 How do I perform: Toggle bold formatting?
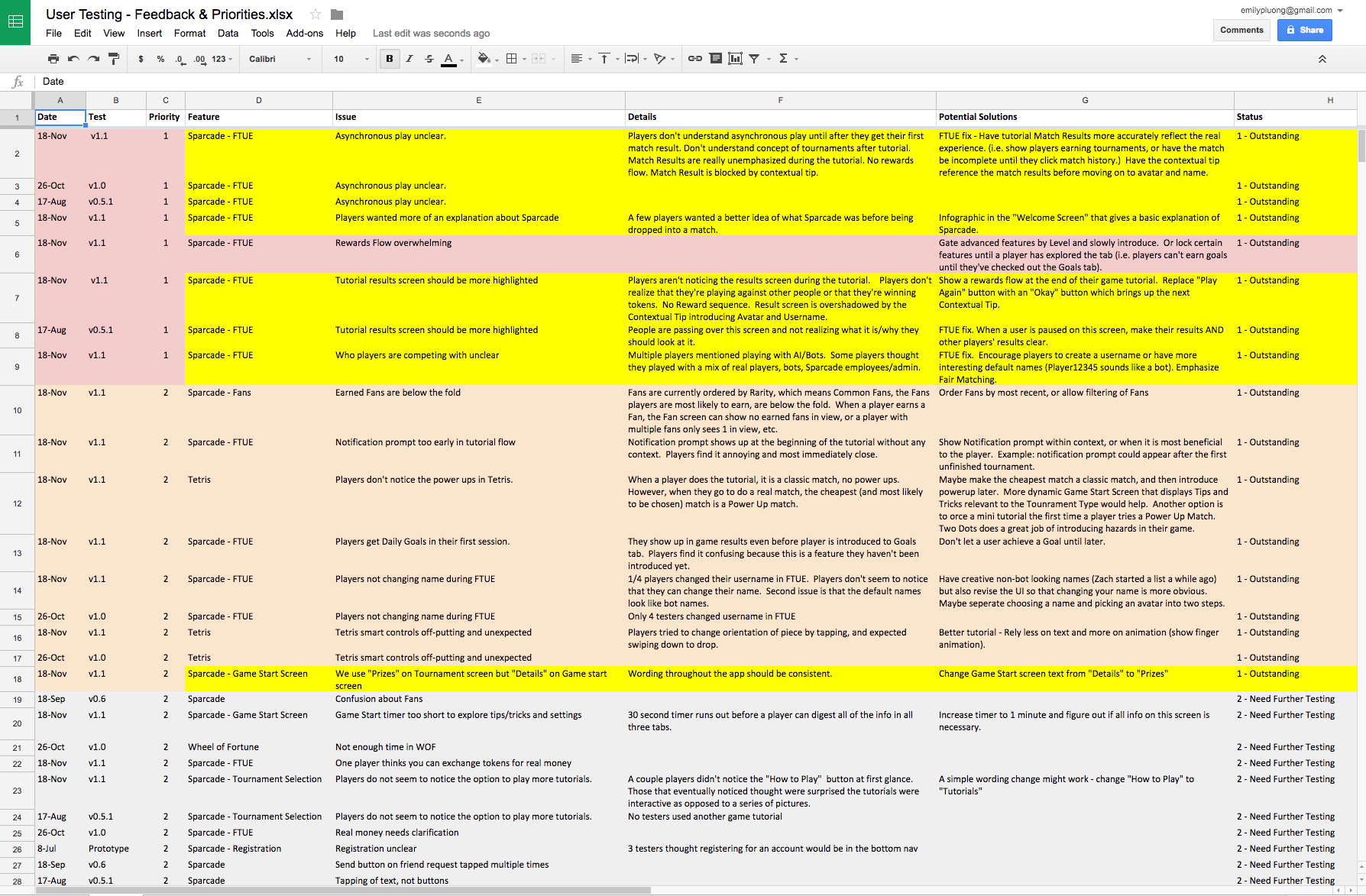pos(390,59)
